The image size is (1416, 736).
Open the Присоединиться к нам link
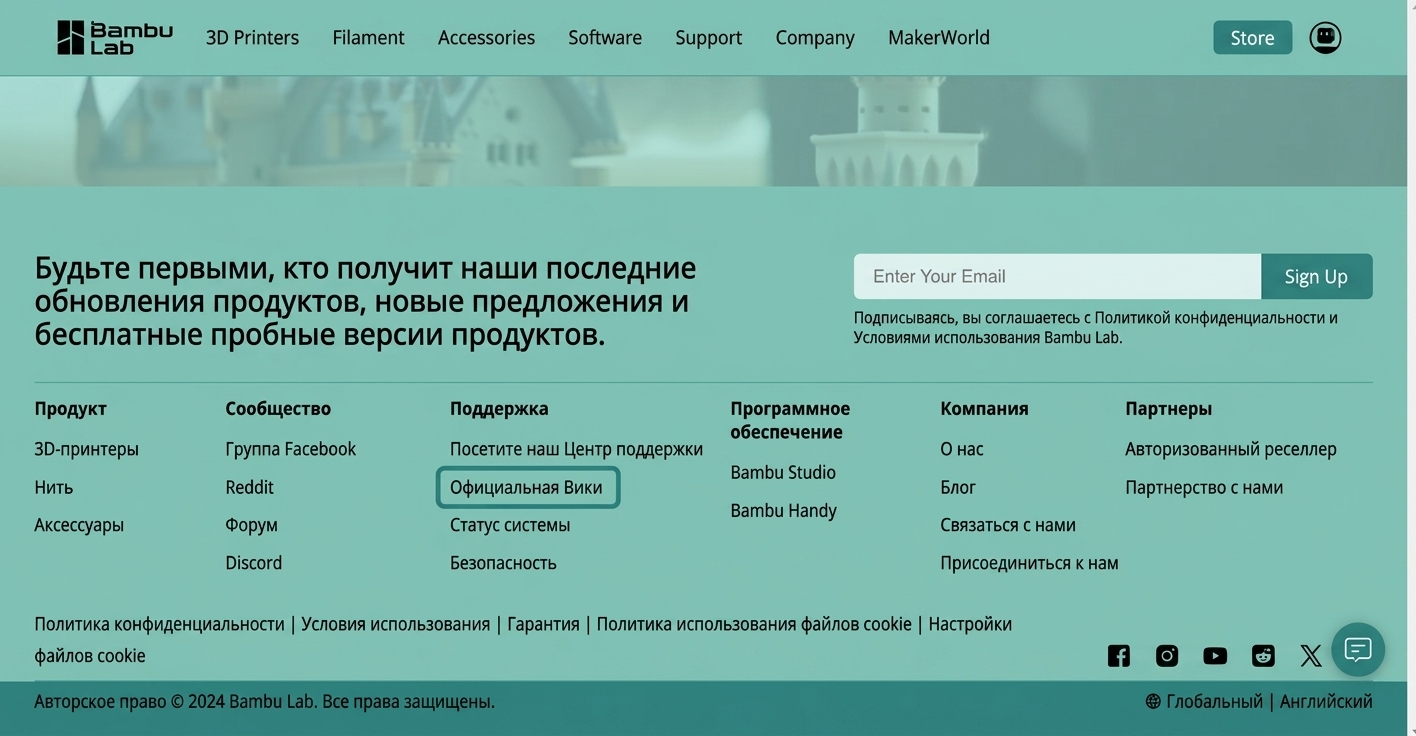point(1029,563)
